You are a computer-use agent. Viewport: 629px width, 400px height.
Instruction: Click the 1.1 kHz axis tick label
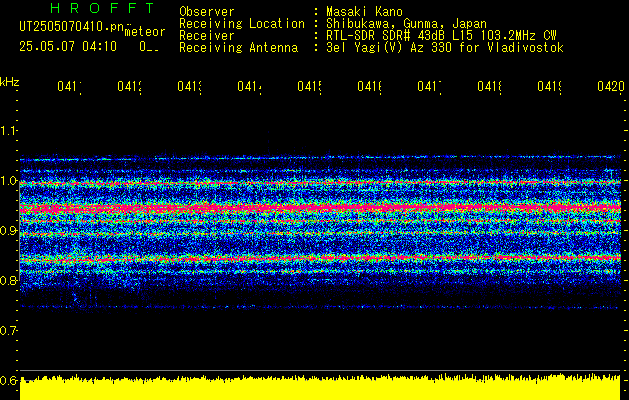pyautogui.click(x=8, y=130)
